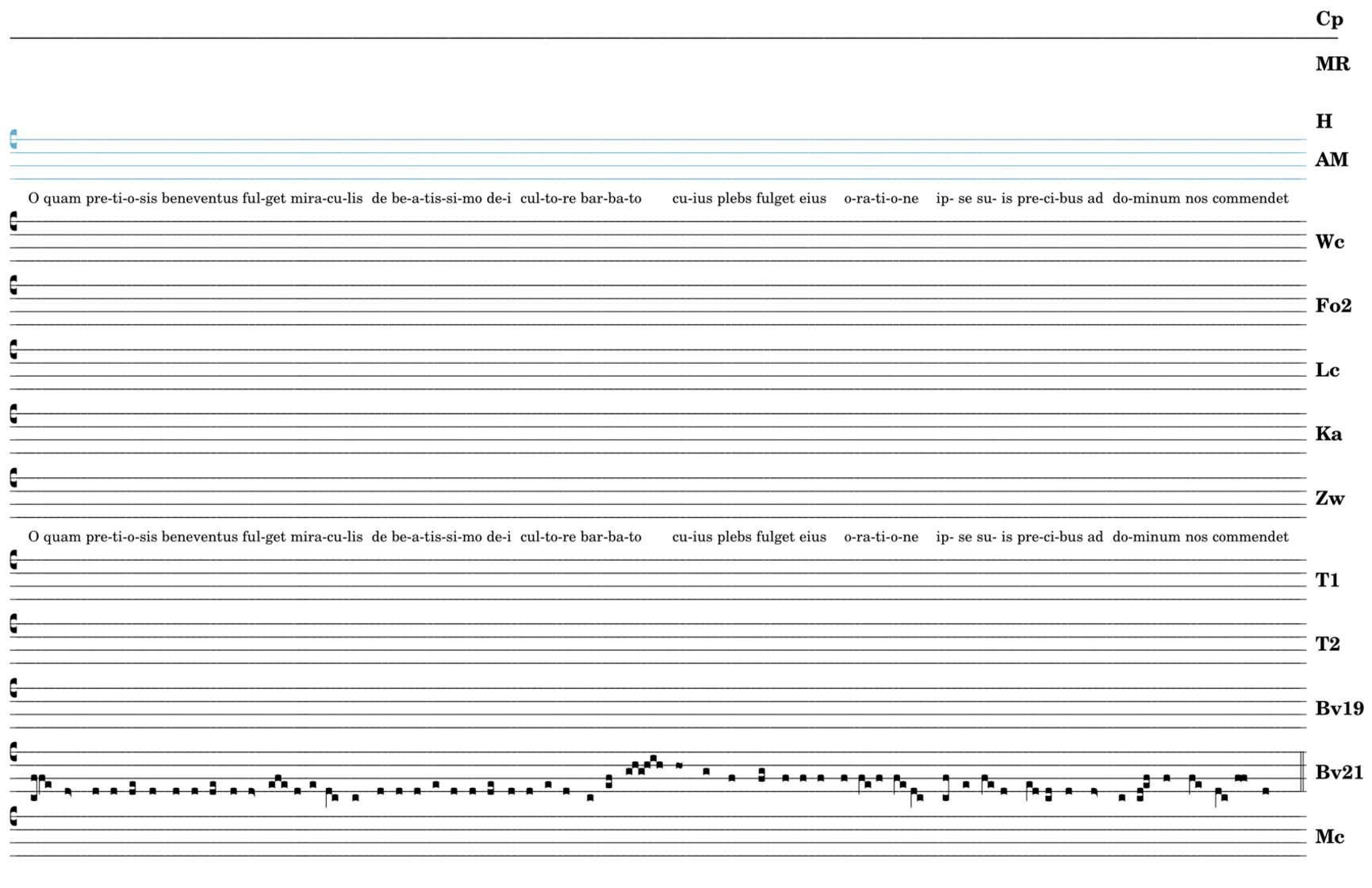Click the Bv21 staff label
1372x888 pixels.
(1339, 772)
